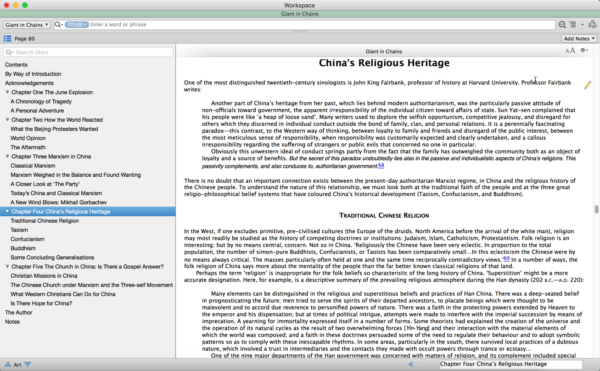The width and height of the screenshot is (600, 371).
Task: Open A Closer Look at 'The Party'
Action: point(45,184)
